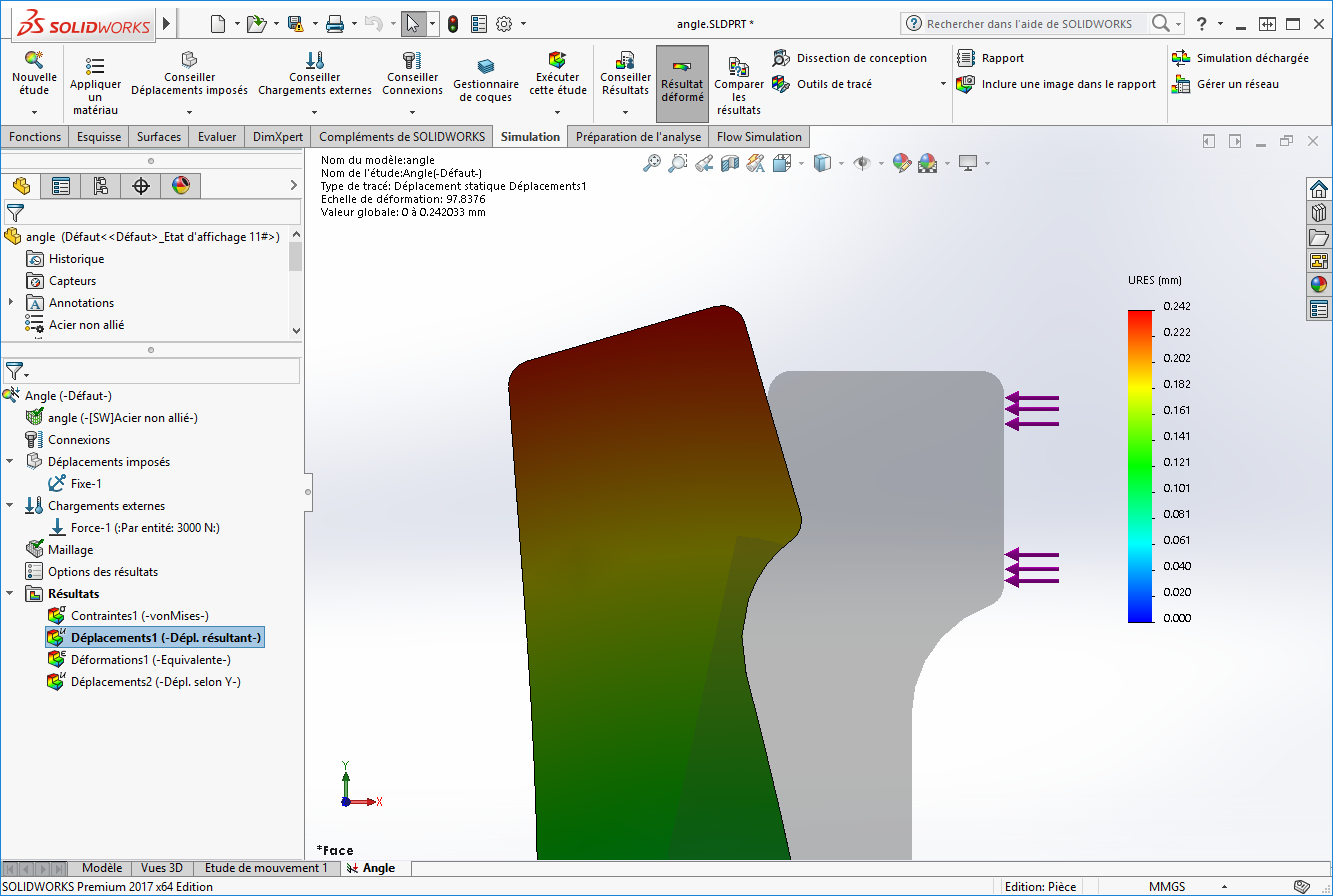
Task: Select the DimXpertManager tab
Action: [x=141, y=185]
